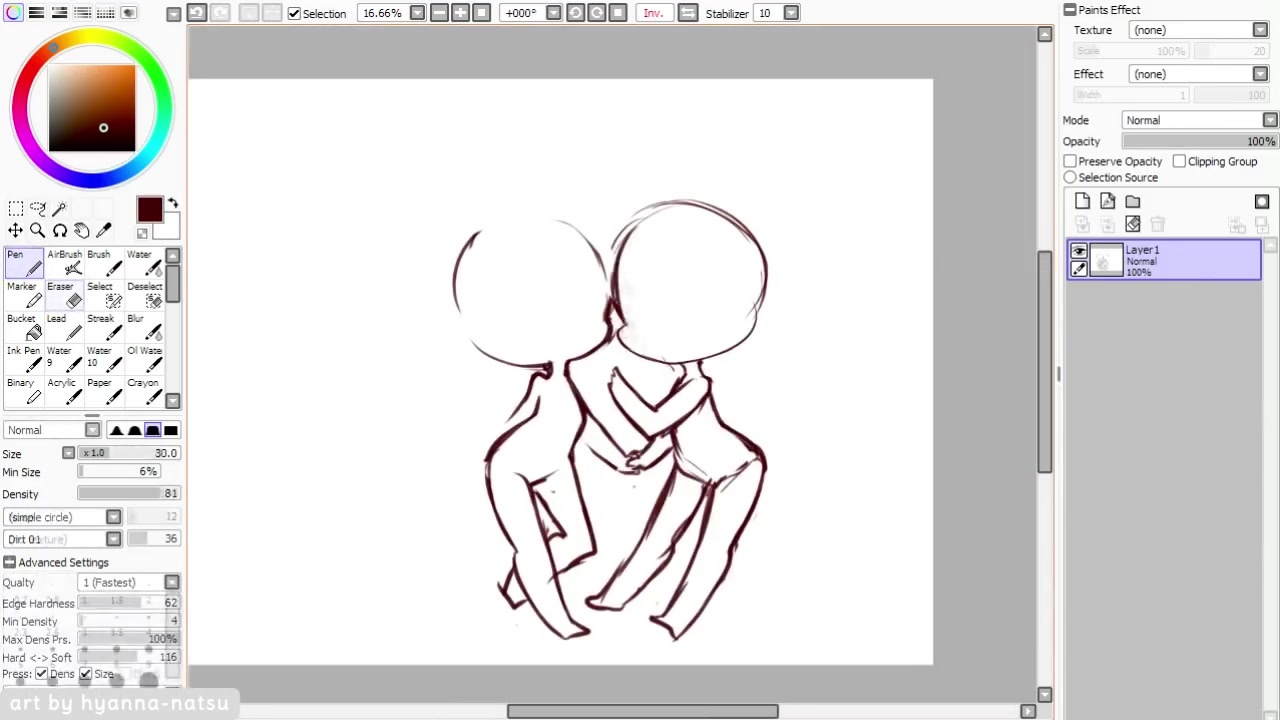1280x720 pixels.
Task: Activate the Eyedropper color picker tool
Action: 104,231
